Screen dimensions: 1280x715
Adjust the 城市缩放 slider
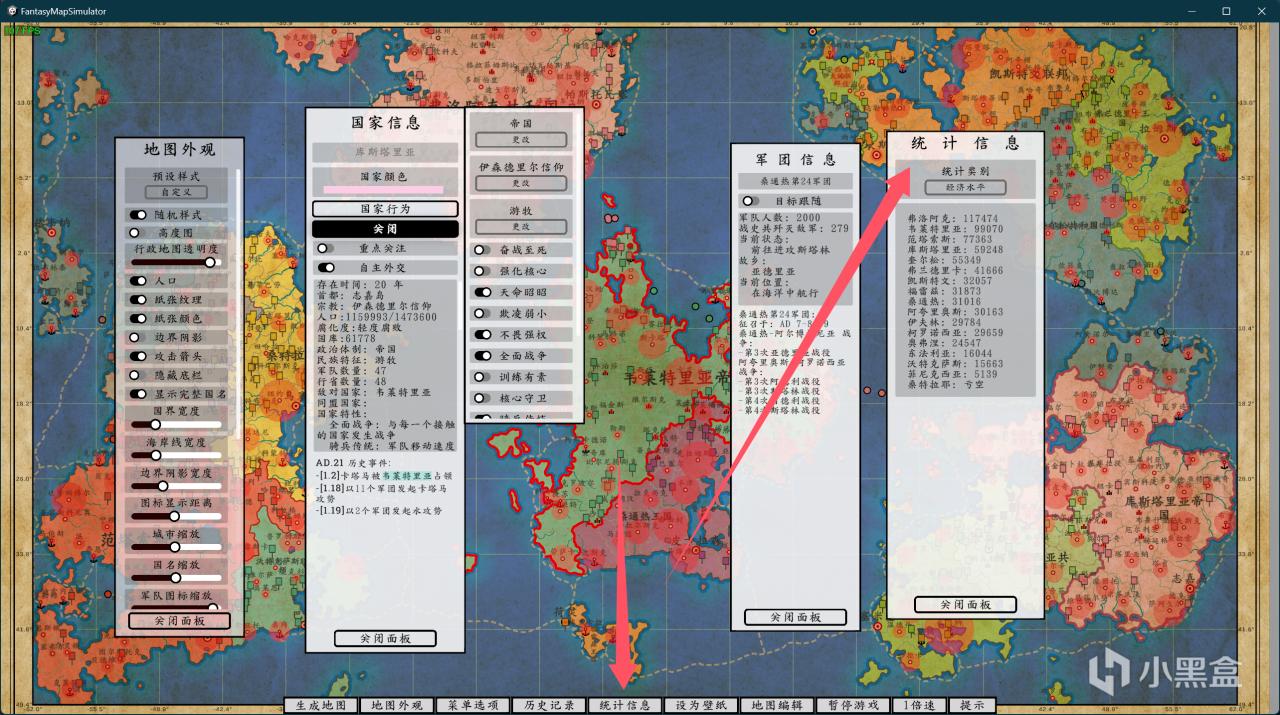tap(176, 547)
